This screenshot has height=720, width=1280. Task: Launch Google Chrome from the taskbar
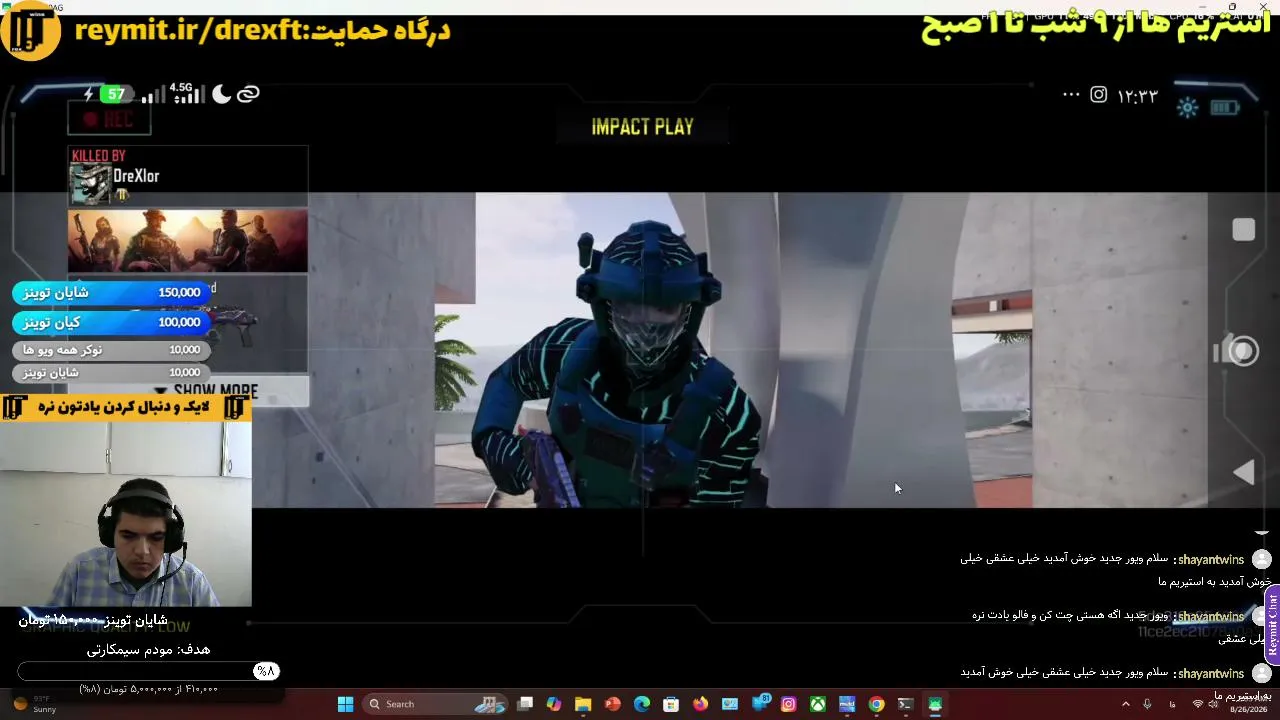[876, 704]
